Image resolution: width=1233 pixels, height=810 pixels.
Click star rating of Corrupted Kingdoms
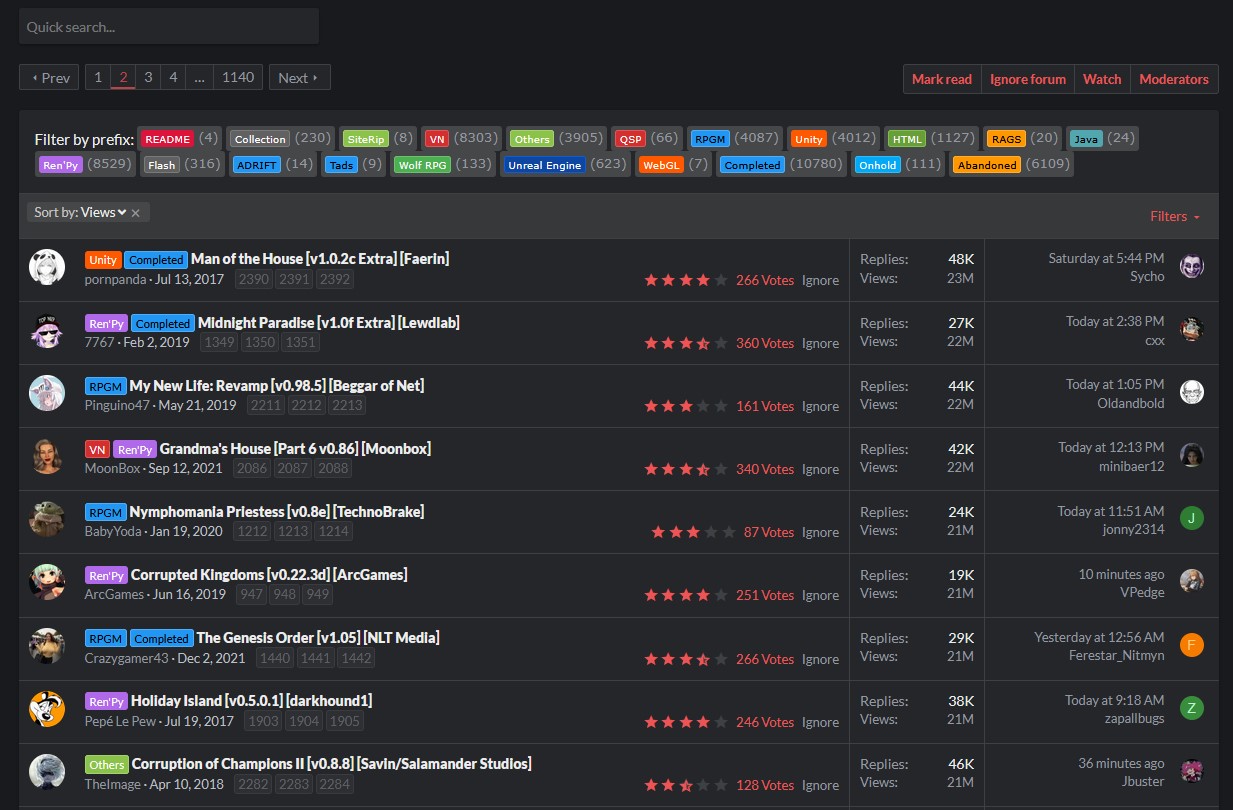pos(686,595)
